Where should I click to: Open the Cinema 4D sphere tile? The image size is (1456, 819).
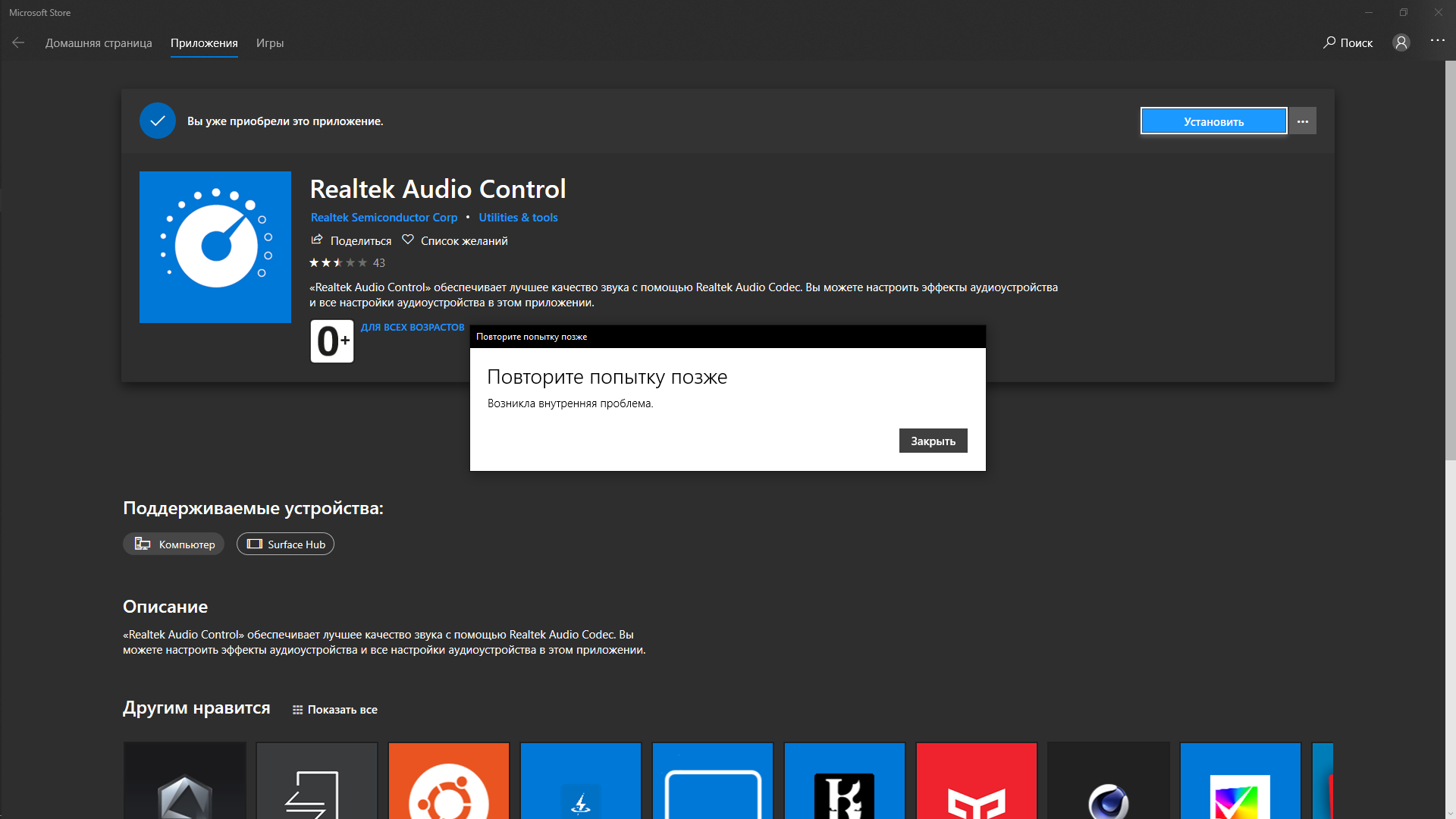pos(1109,780)
